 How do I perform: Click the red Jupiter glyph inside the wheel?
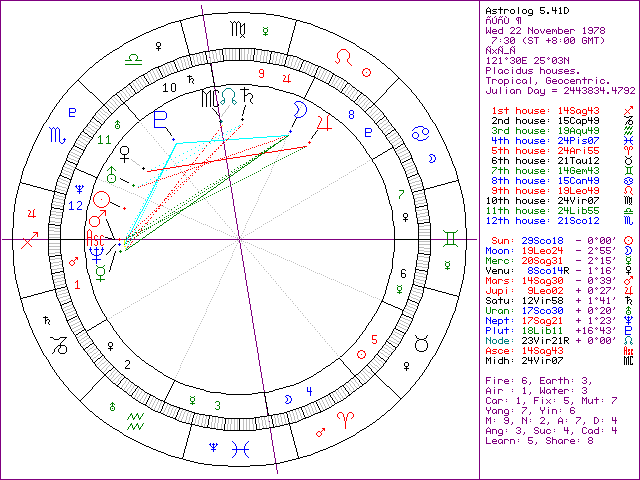[x=322, y=122]
